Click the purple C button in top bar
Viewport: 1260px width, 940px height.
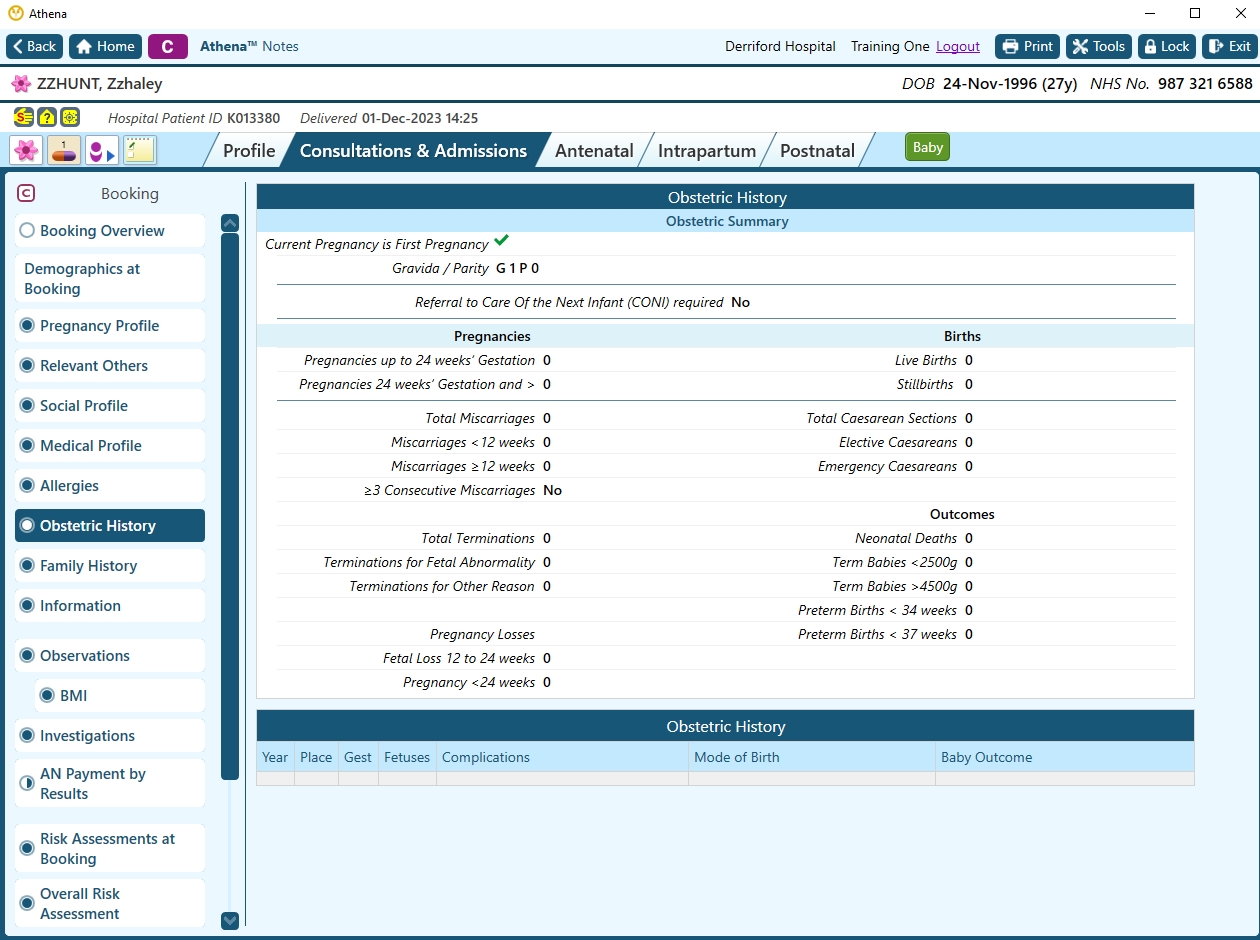[x=168, y=46]
